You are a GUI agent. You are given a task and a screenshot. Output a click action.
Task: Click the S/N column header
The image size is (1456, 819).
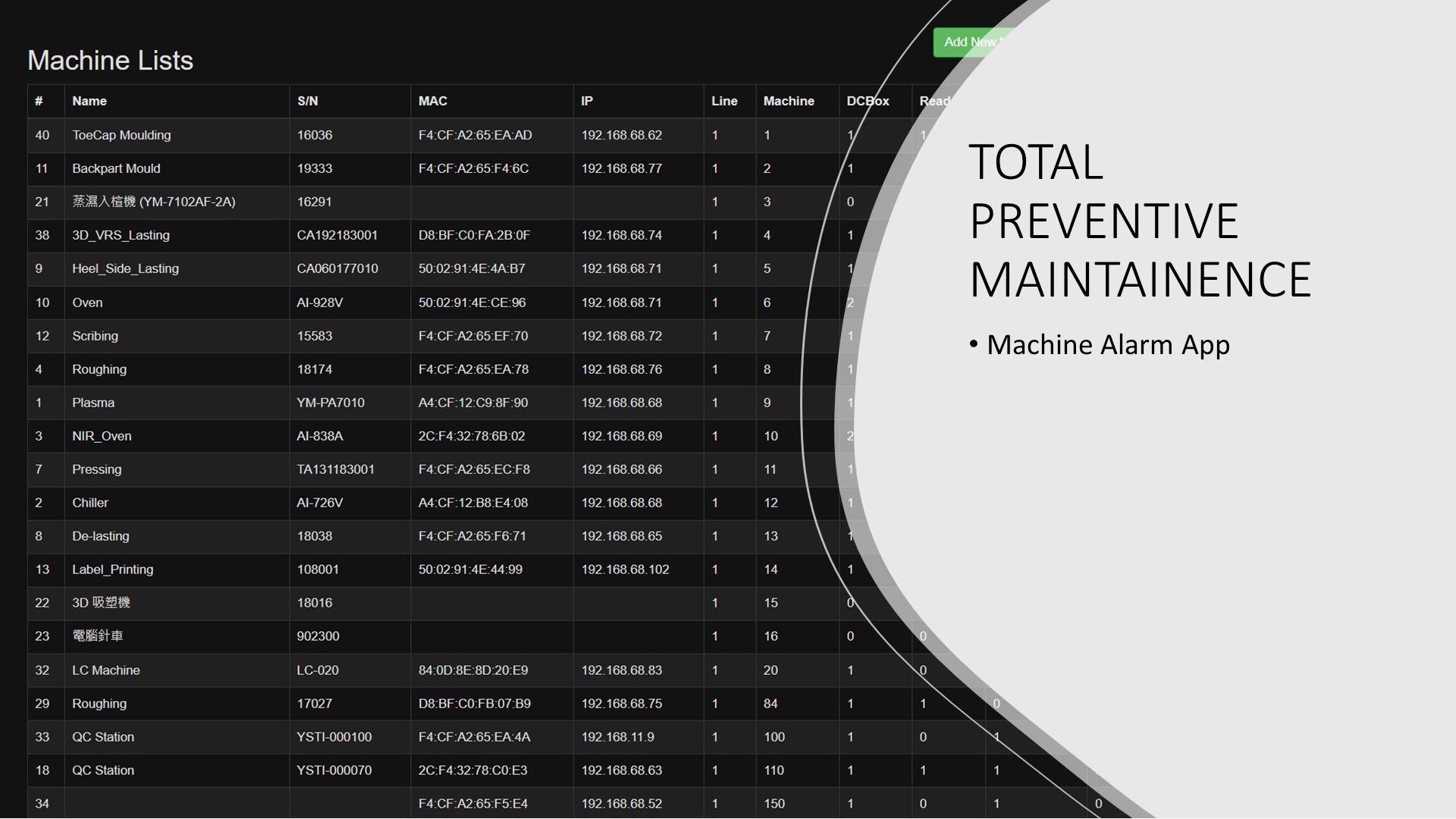(307, 101)
